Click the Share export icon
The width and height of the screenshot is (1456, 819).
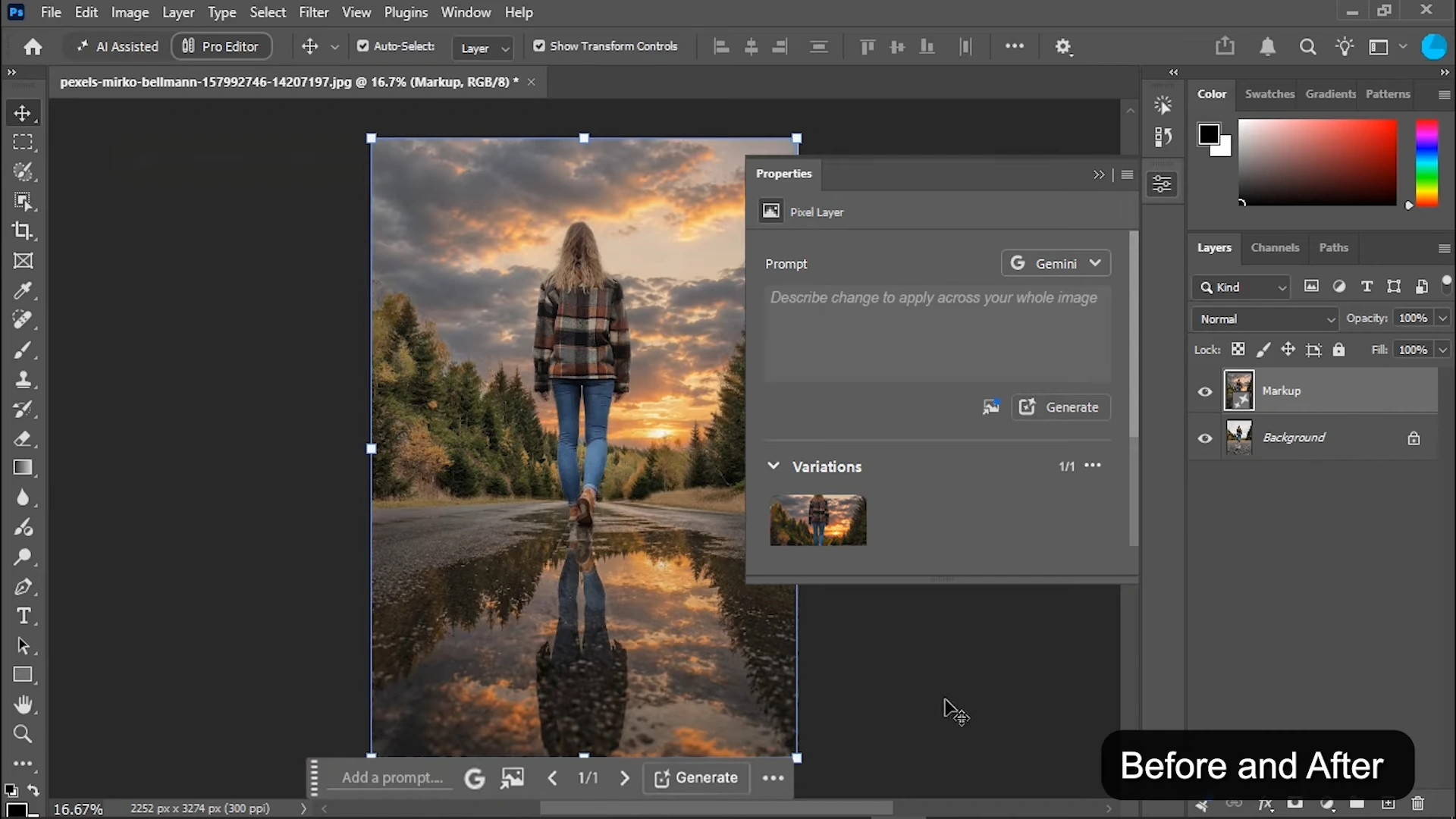point(1225,46)
